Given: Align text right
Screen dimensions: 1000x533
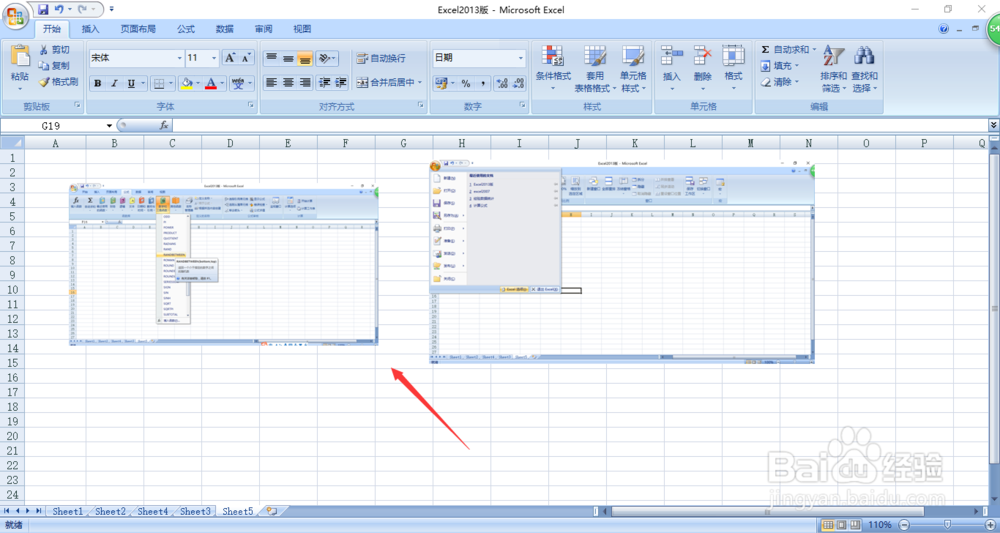Looking at the screenshot, I should coord(305,82).
